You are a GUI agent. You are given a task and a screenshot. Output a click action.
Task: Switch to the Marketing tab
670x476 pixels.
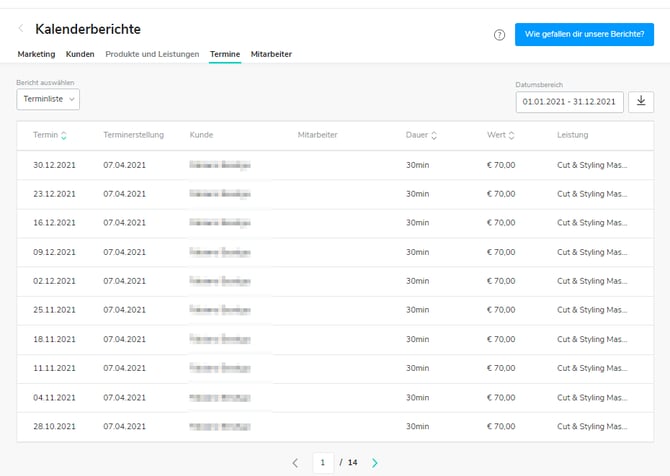[36, 54]
